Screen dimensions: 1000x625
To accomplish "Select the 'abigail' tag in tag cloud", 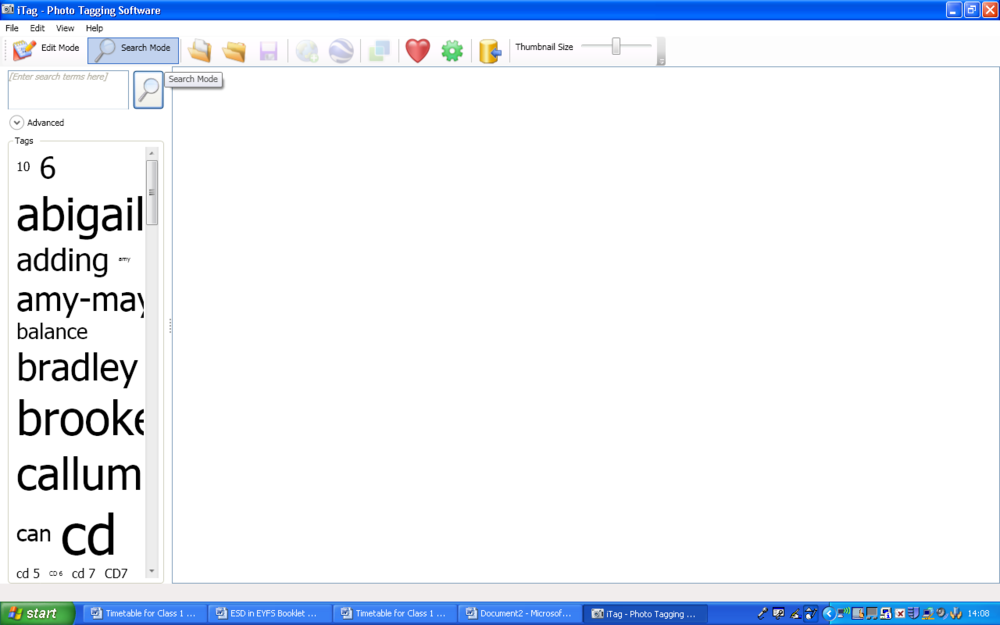I will point(80,215).
